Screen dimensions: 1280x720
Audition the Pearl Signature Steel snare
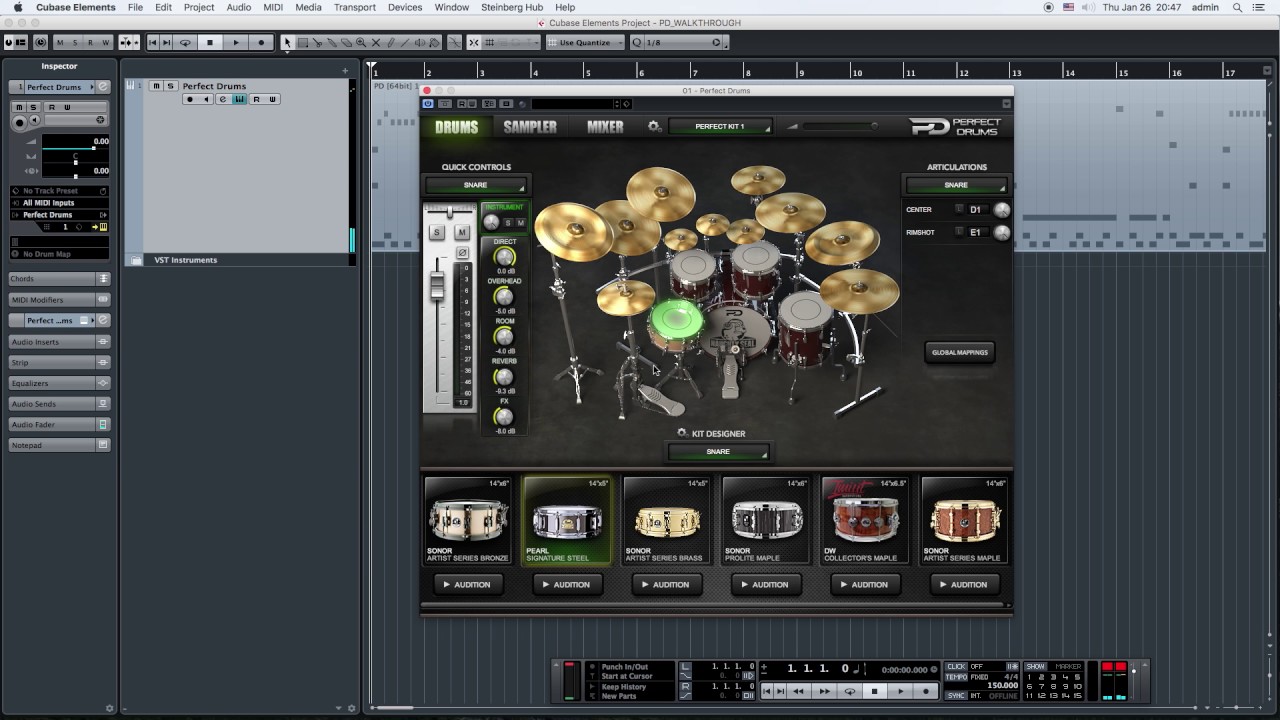point(567,585)
